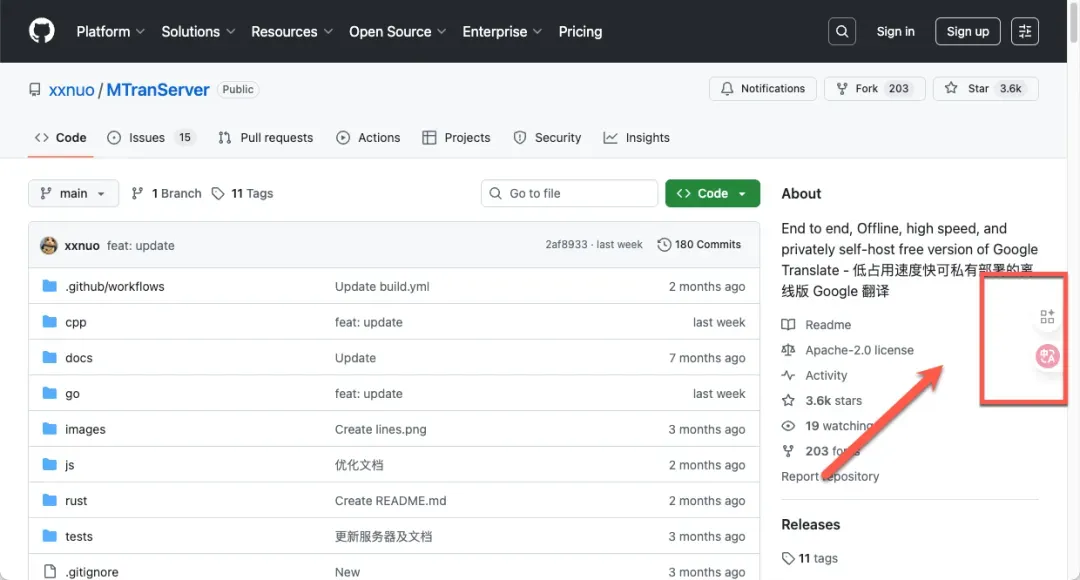This screenshot has height=580, width=1080.
Task: Open the Apache-2.0 license link
Action: (859, 350)
